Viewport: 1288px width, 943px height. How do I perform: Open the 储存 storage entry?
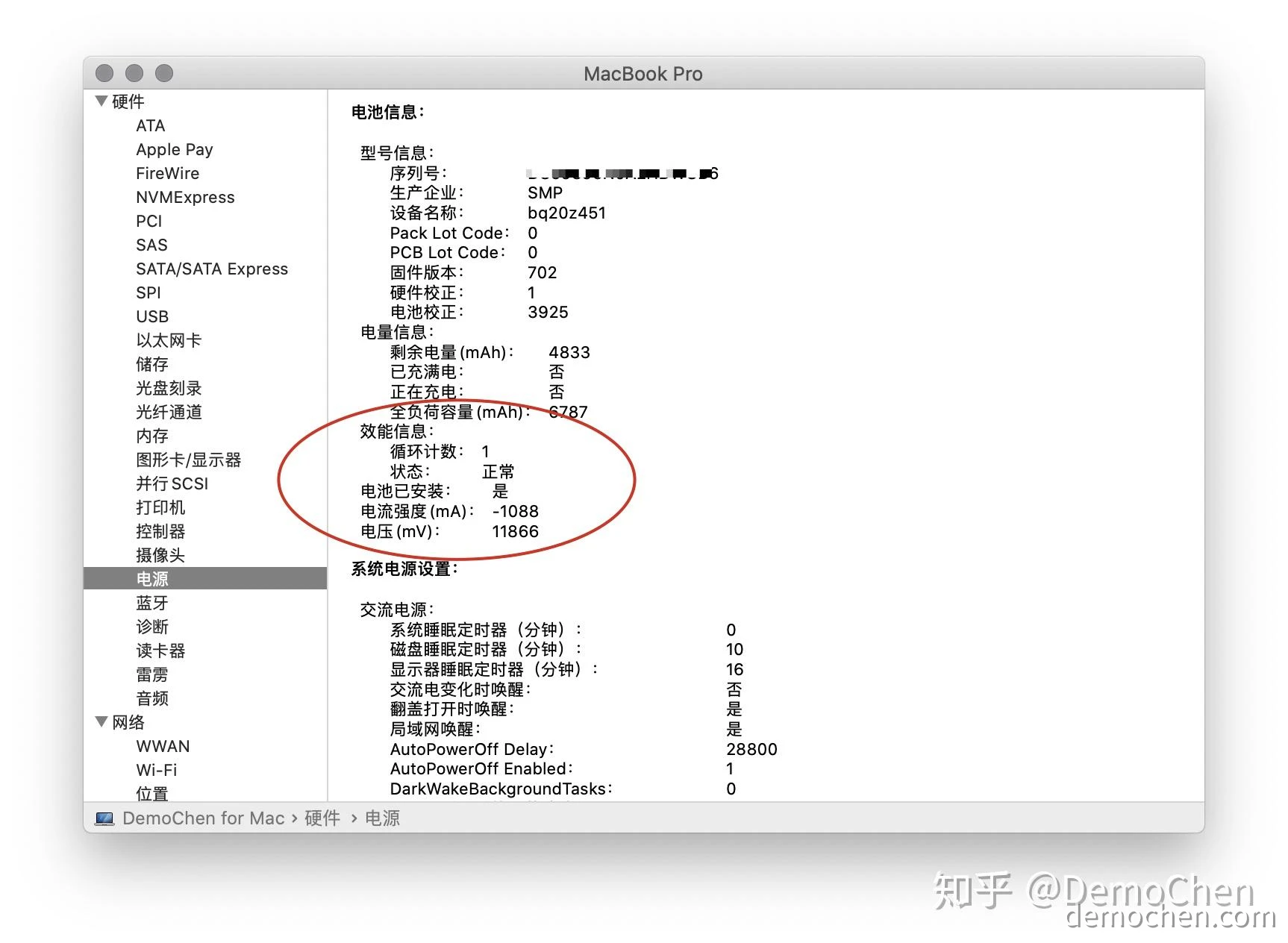(152, 364)
